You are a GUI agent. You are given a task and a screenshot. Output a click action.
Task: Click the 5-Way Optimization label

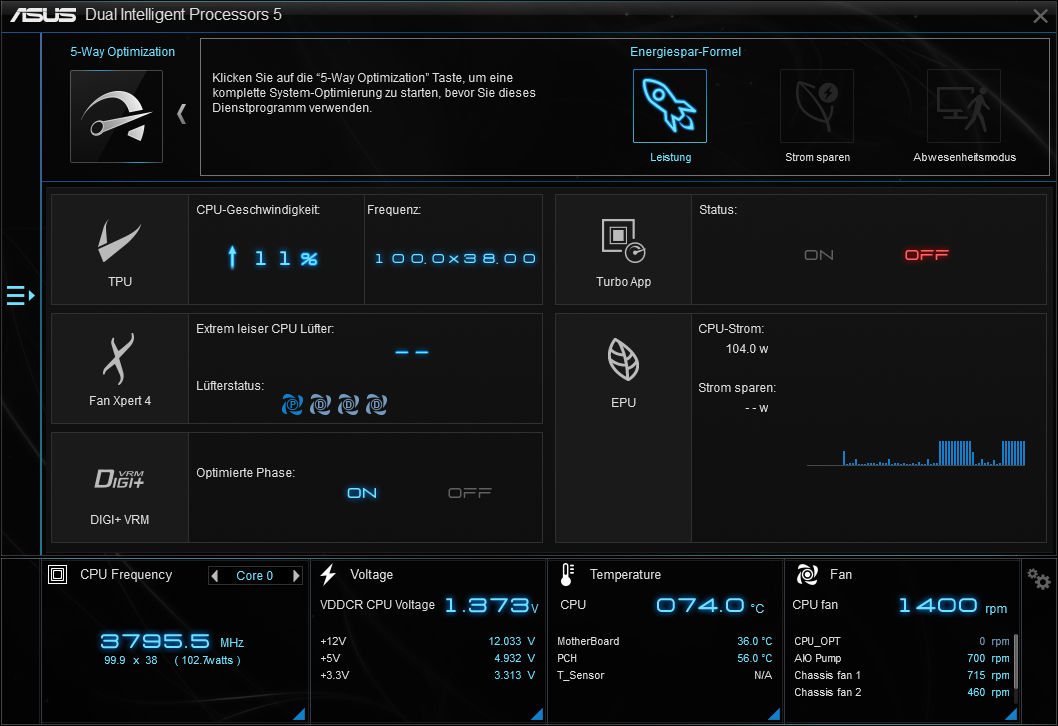click(122, 51)
